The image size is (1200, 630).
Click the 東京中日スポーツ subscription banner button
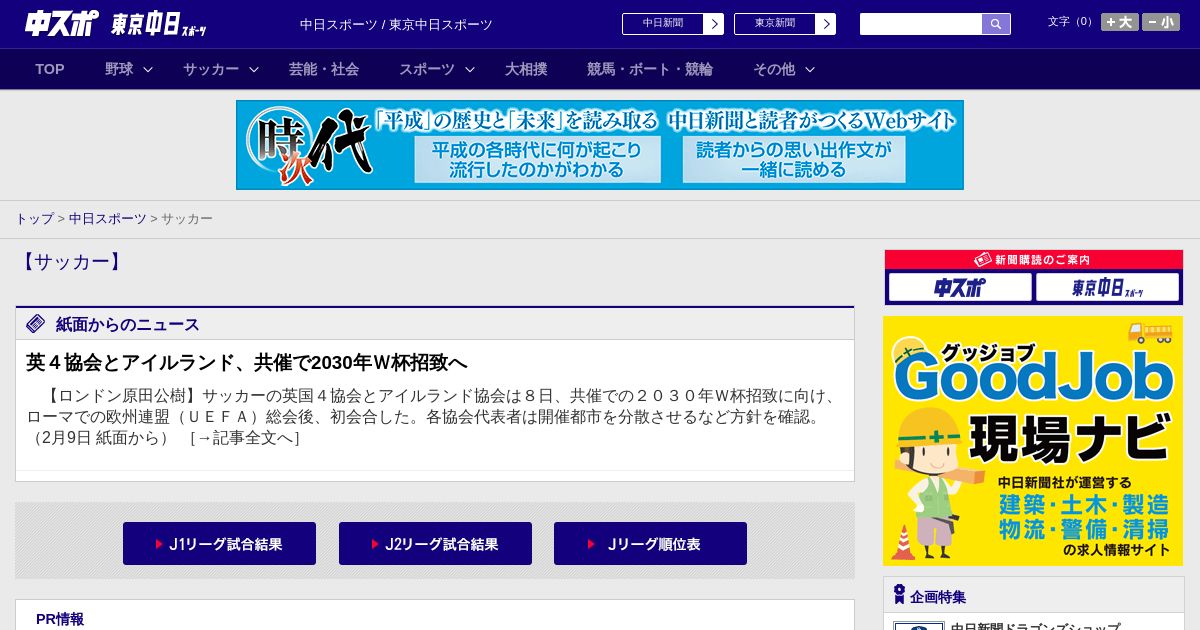(x=1107, y=288)
